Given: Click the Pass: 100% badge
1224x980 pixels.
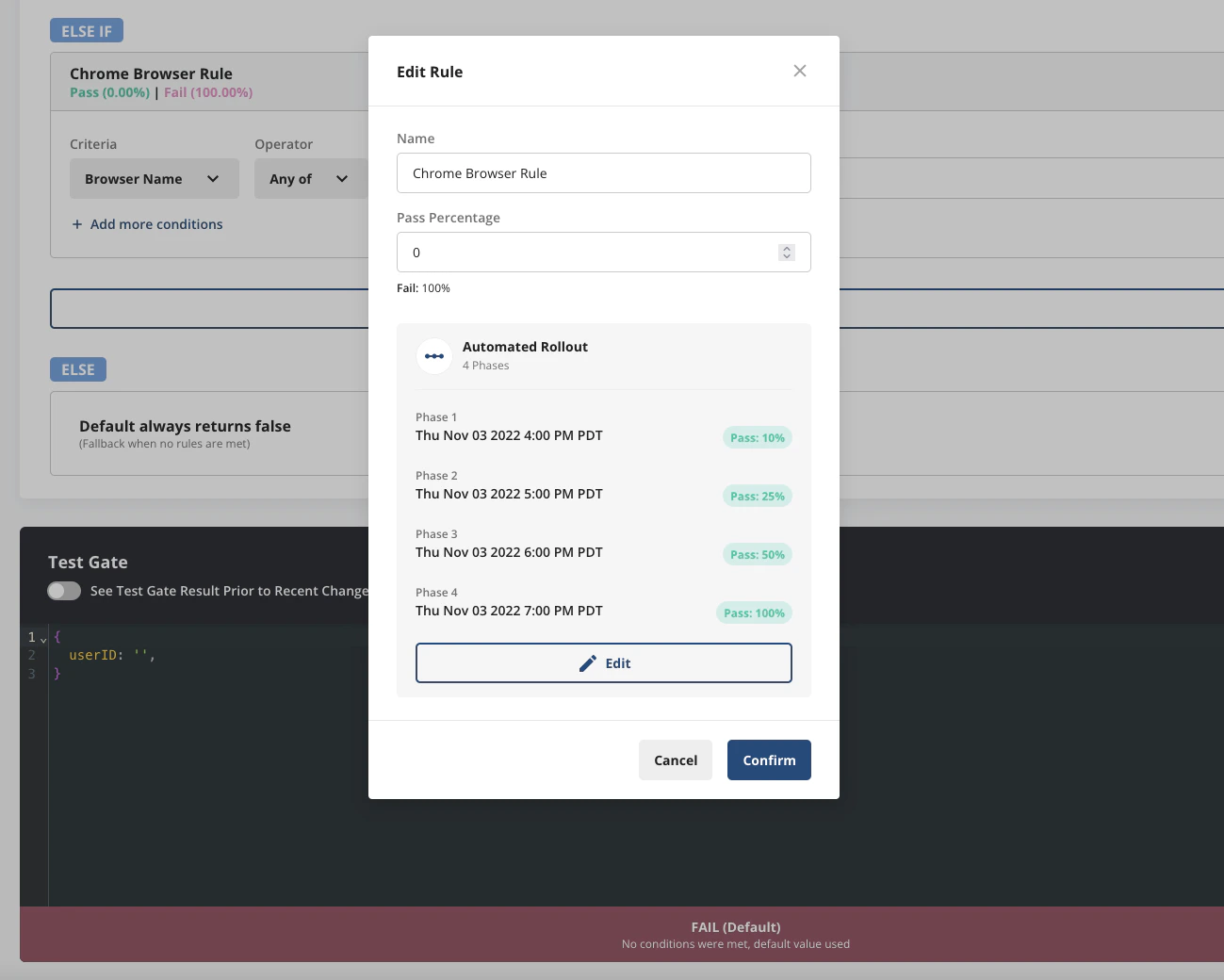Looking at the screenshot, I should click(755, 613).
